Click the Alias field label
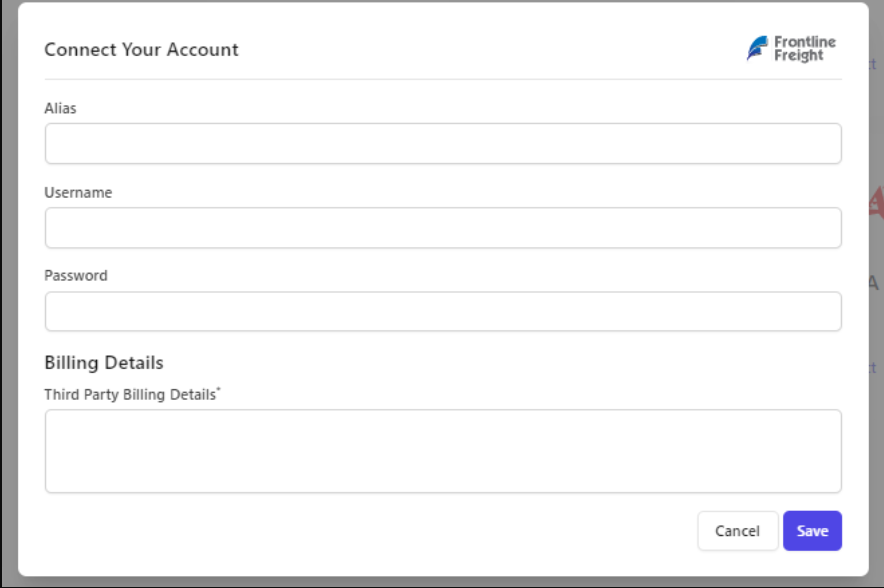 pos(60,108)
